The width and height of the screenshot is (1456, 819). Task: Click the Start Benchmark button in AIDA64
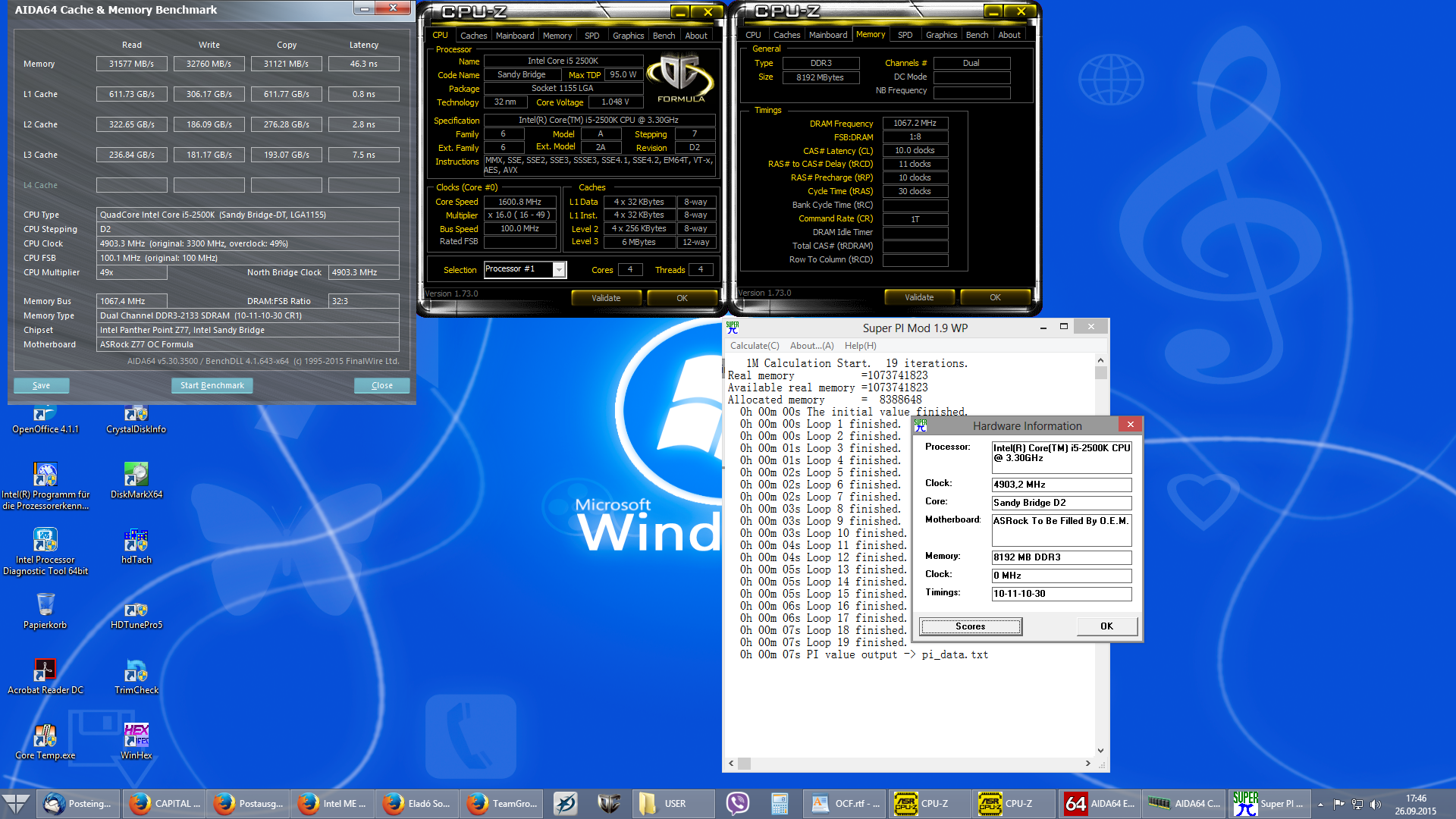point(212,385)
